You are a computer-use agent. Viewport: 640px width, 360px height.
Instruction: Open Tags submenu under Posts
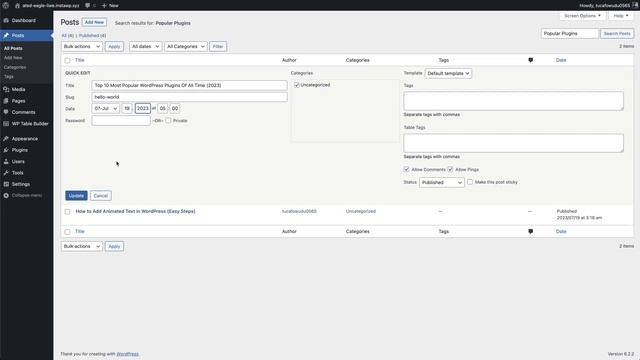pyautogui.click(x=9, y=77)
